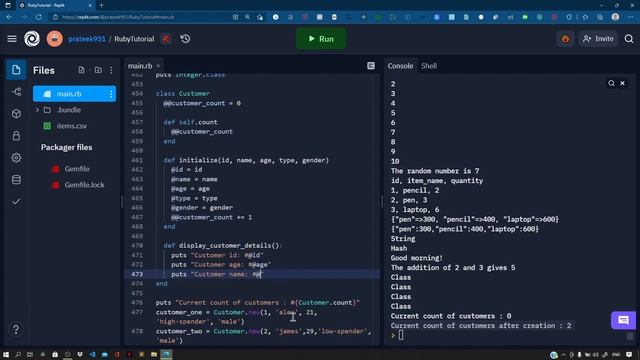Open the search icon in header
The image size is (640, 360).
click(x=629, y=39)
